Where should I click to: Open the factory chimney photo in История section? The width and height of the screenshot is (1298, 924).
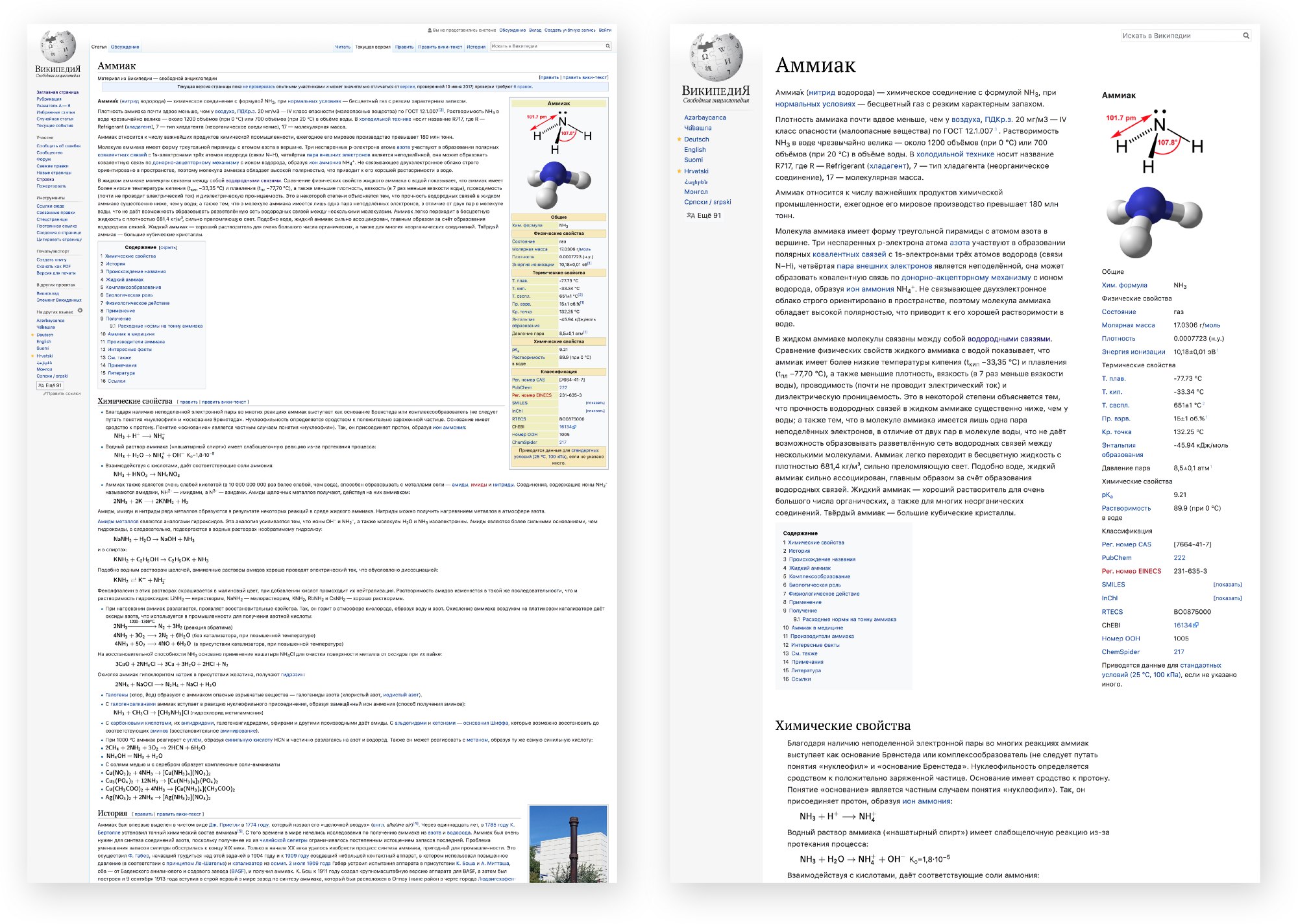[568, 844]
